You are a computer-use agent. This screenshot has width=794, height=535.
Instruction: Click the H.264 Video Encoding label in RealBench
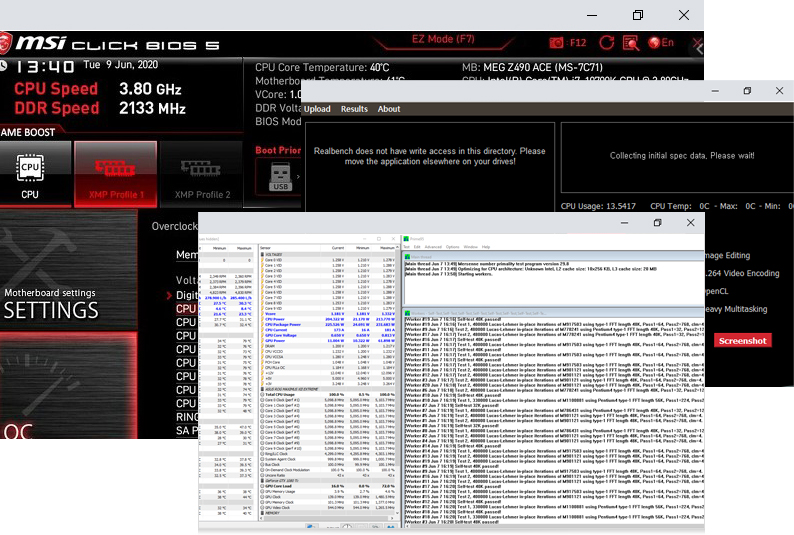[x=742, y=273]
